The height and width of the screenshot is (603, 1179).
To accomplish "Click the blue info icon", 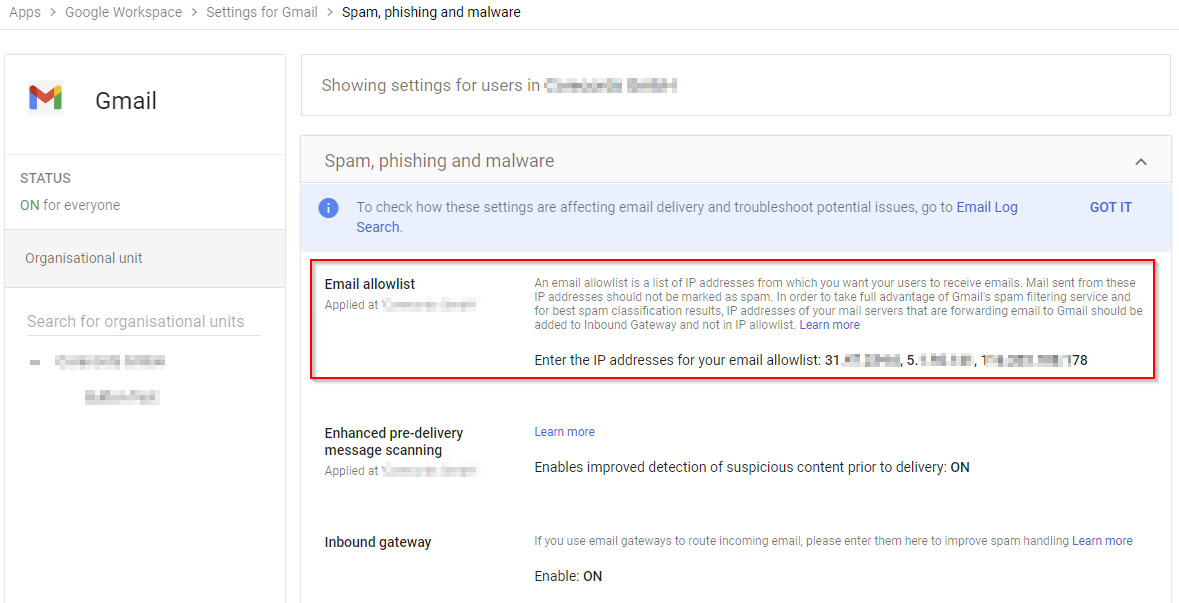I will [x=328, y=208].
